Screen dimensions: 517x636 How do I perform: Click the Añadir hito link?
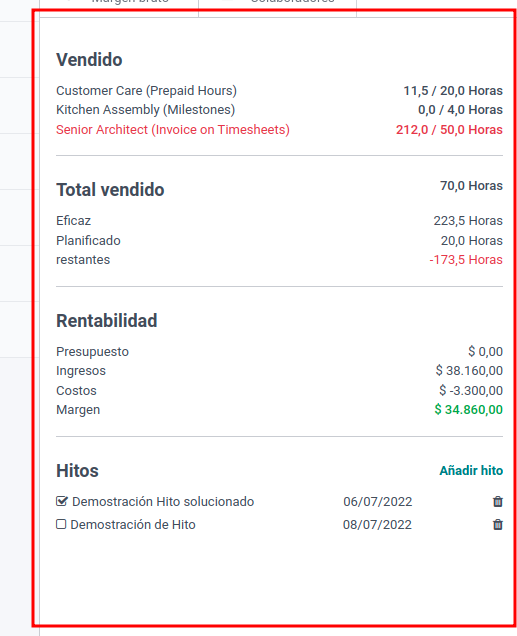point(471,471)
